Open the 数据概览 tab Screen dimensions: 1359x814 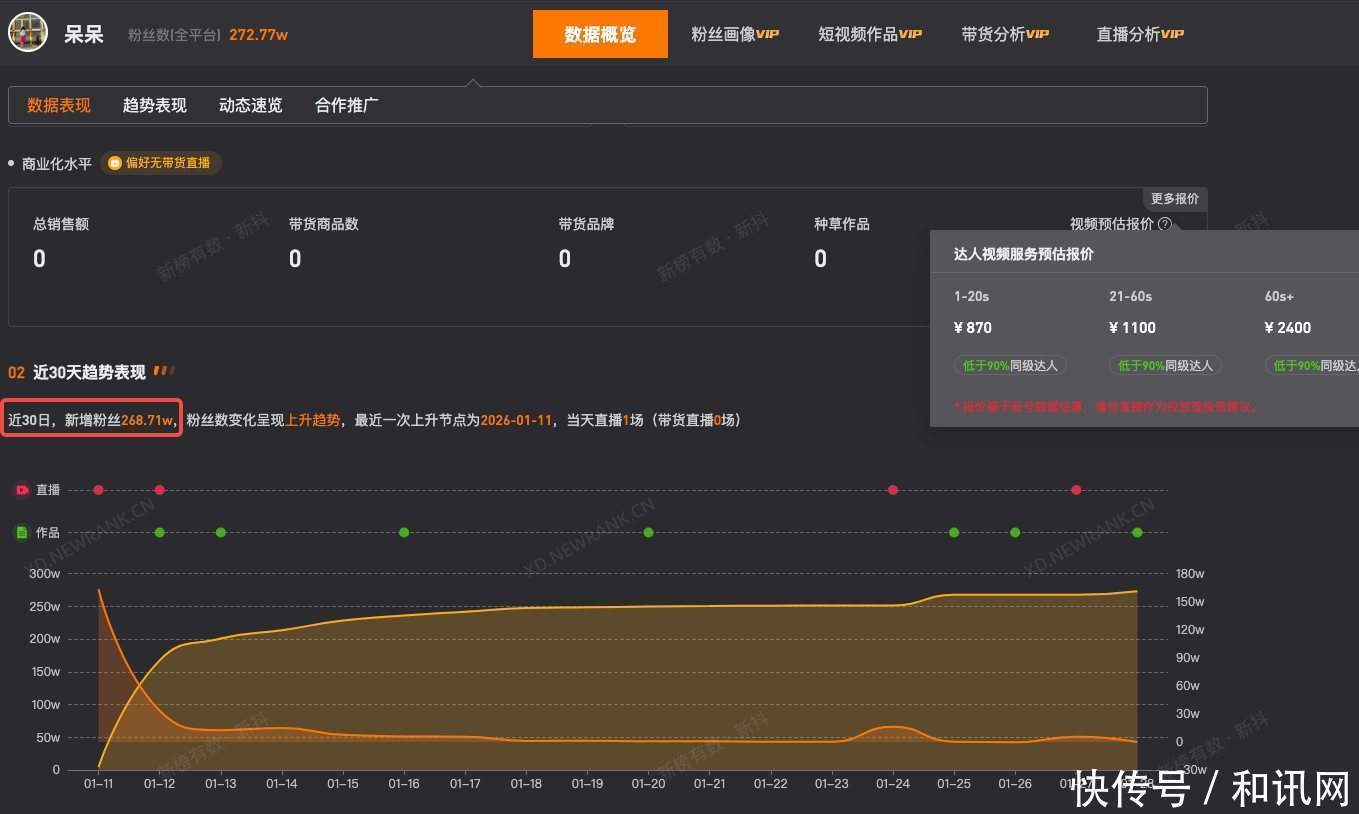point(600,34)
